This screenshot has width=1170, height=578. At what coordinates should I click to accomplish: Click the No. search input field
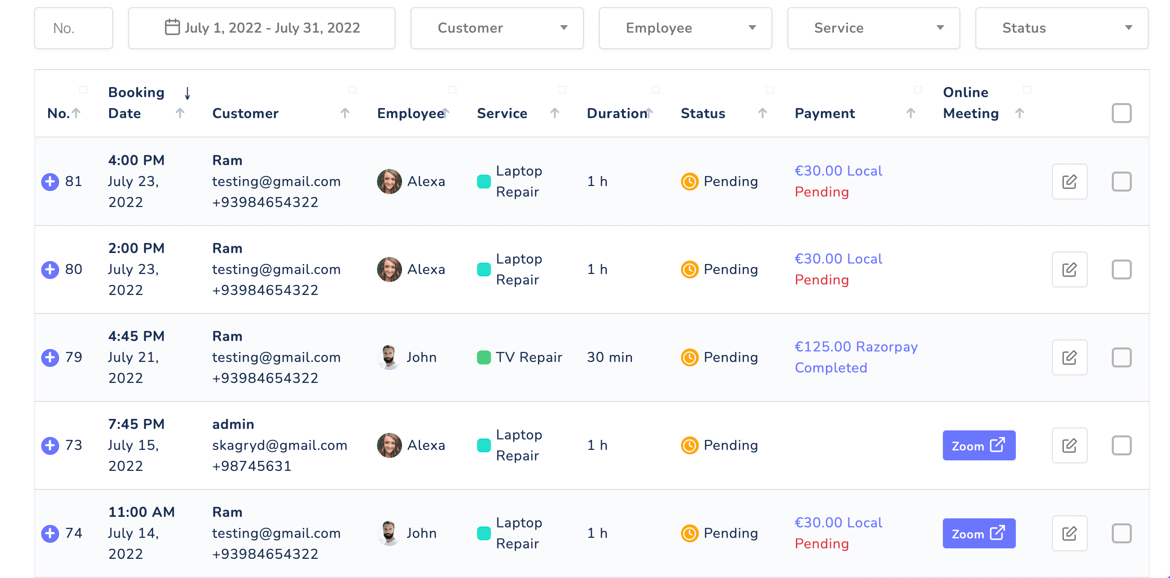[73, 28]
